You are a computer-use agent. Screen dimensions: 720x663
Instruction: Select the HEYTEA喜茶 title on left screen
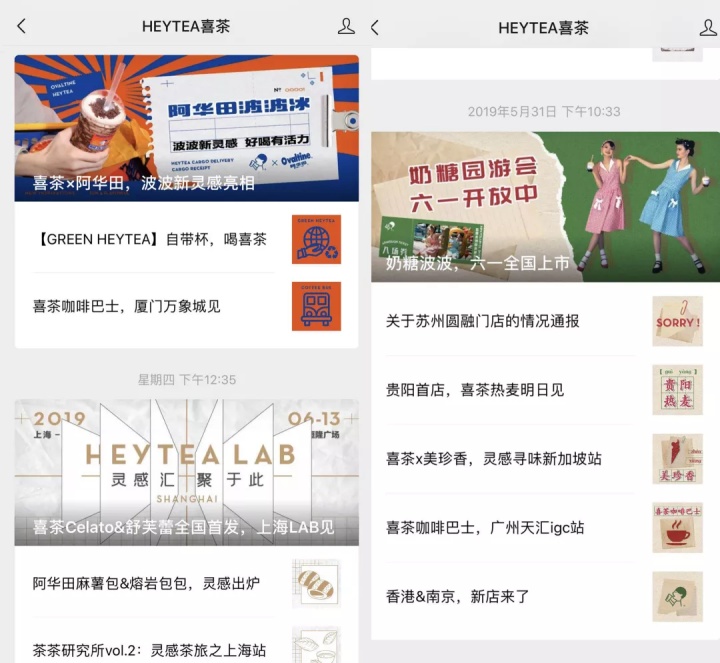186,26
